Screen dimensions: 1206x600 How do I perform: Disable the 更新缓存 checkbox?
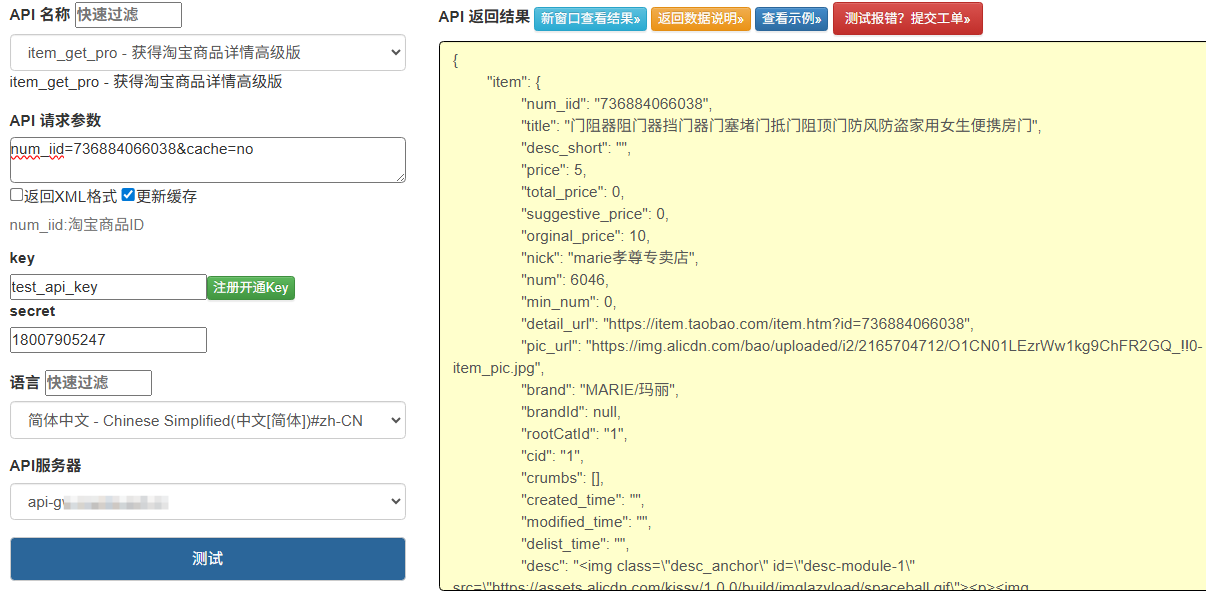128,195
